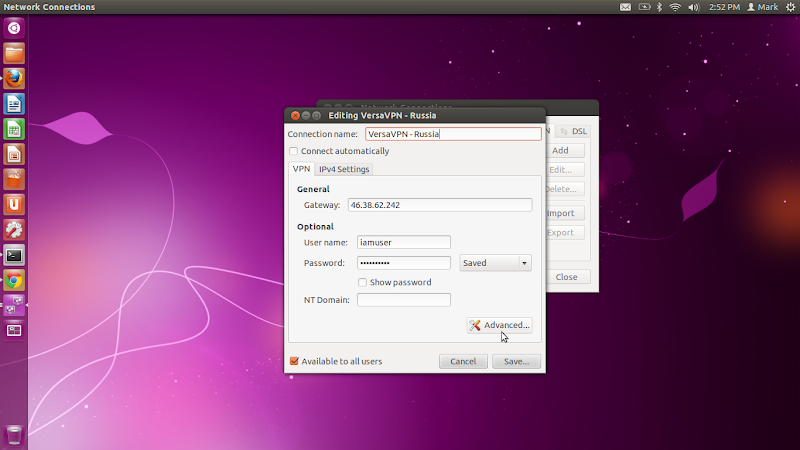Screen dimensions: 800x450
Task: Switch to the VPN tab
Action: click(x=301, y=169)
